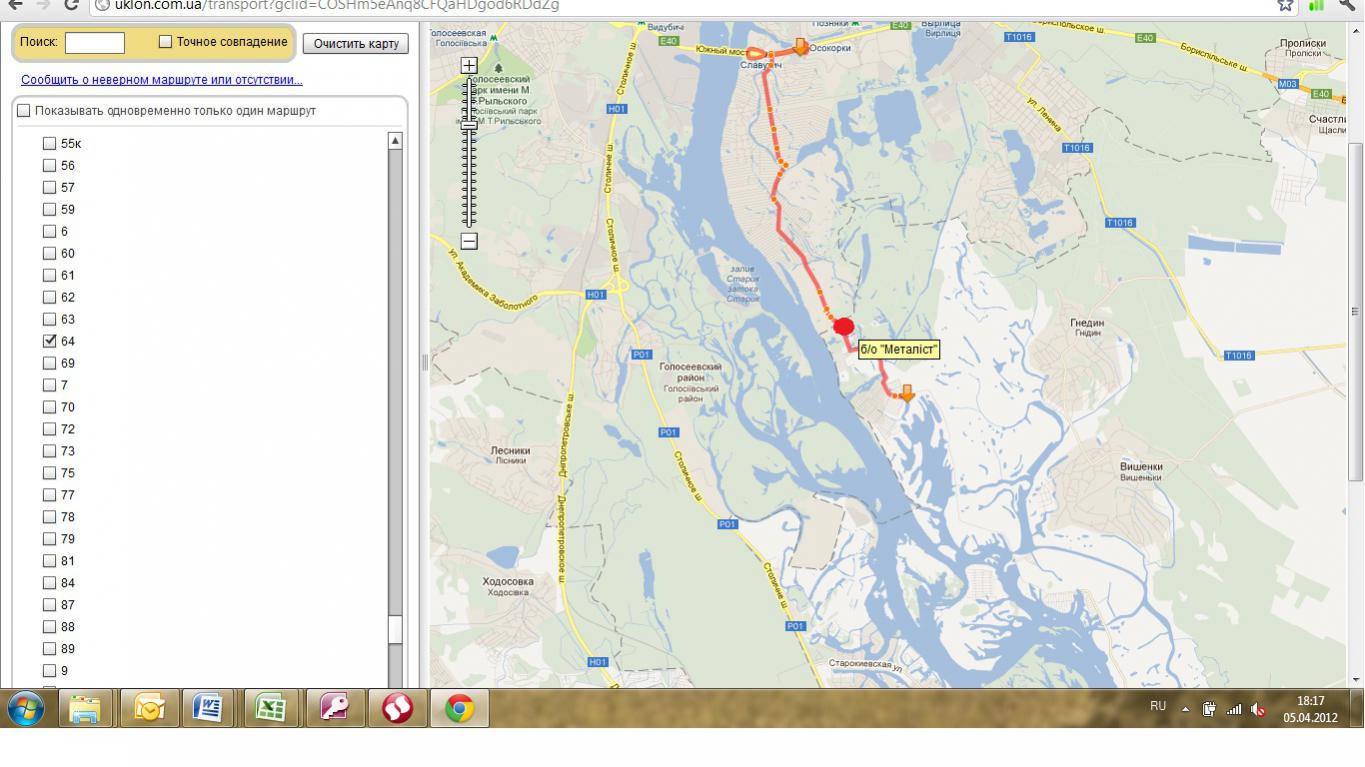Show hidden system tray icons

click(1186, 709)
